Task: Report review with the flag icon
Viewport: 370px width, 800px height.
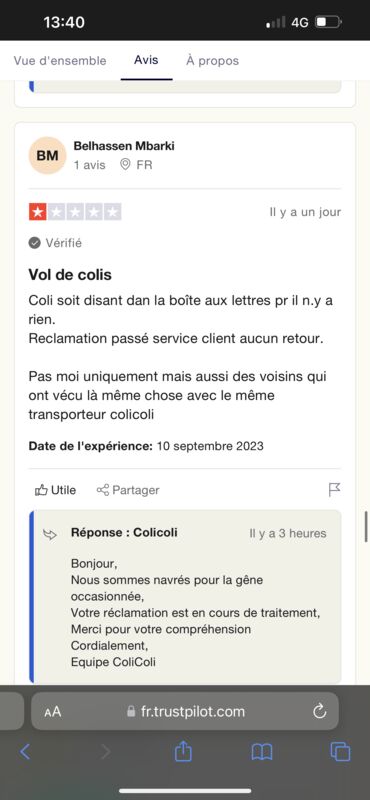Action: point(334,490)
